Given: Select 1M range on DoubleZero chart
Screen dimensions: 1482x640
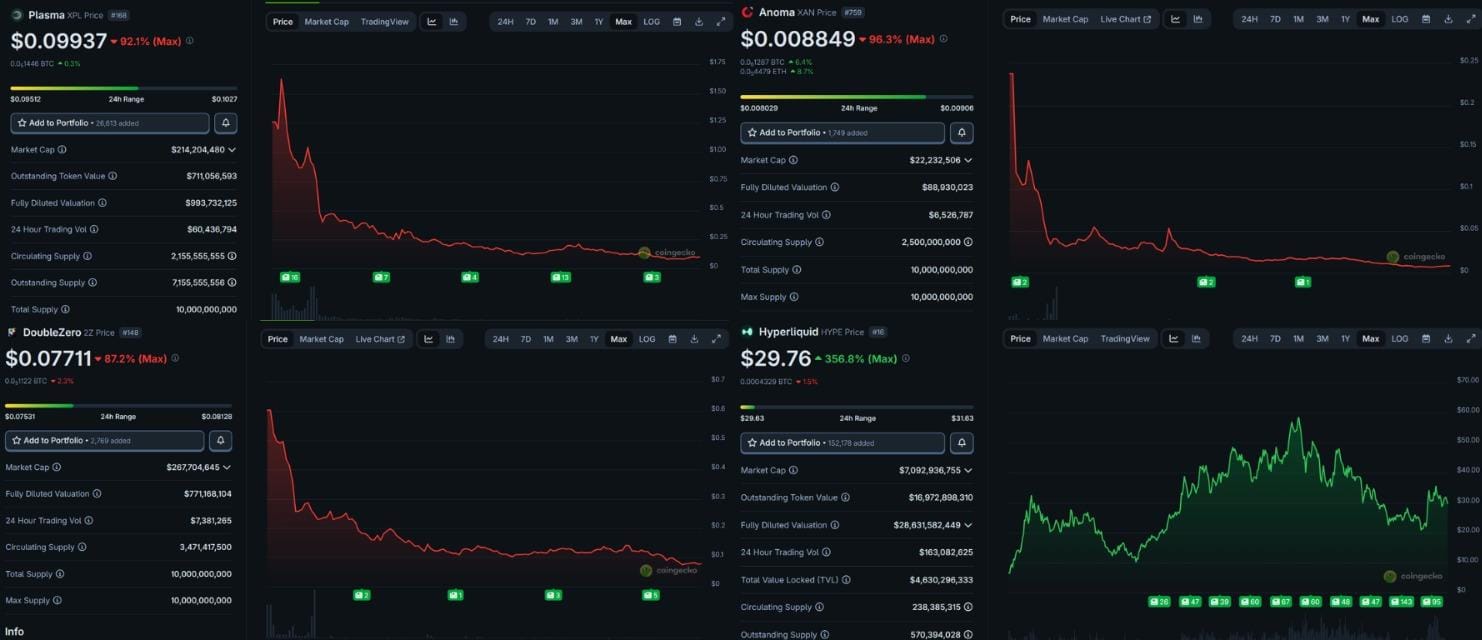Looking at the screenshot, I should [x=548, y=339].
